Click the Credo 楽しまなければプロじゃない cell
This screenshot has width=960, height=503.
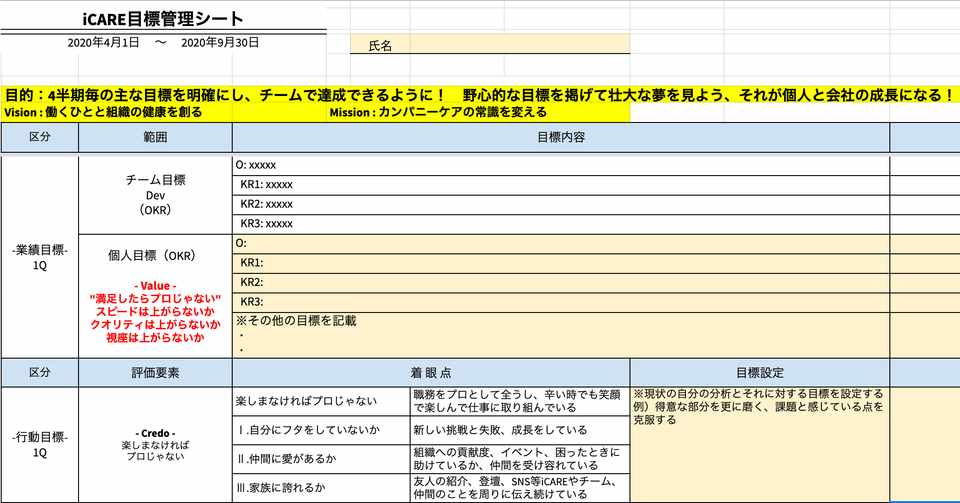click(x=156, y=445)
